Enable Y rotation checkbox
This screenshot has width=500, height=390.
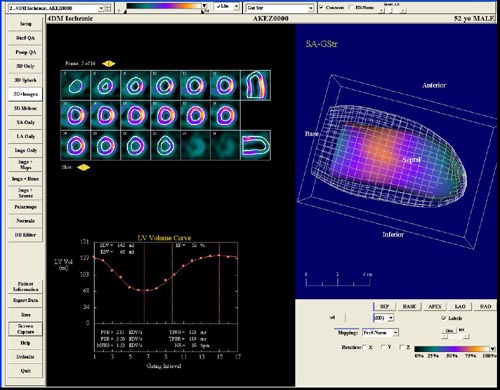pyautogui.click(x=383, y=347)
